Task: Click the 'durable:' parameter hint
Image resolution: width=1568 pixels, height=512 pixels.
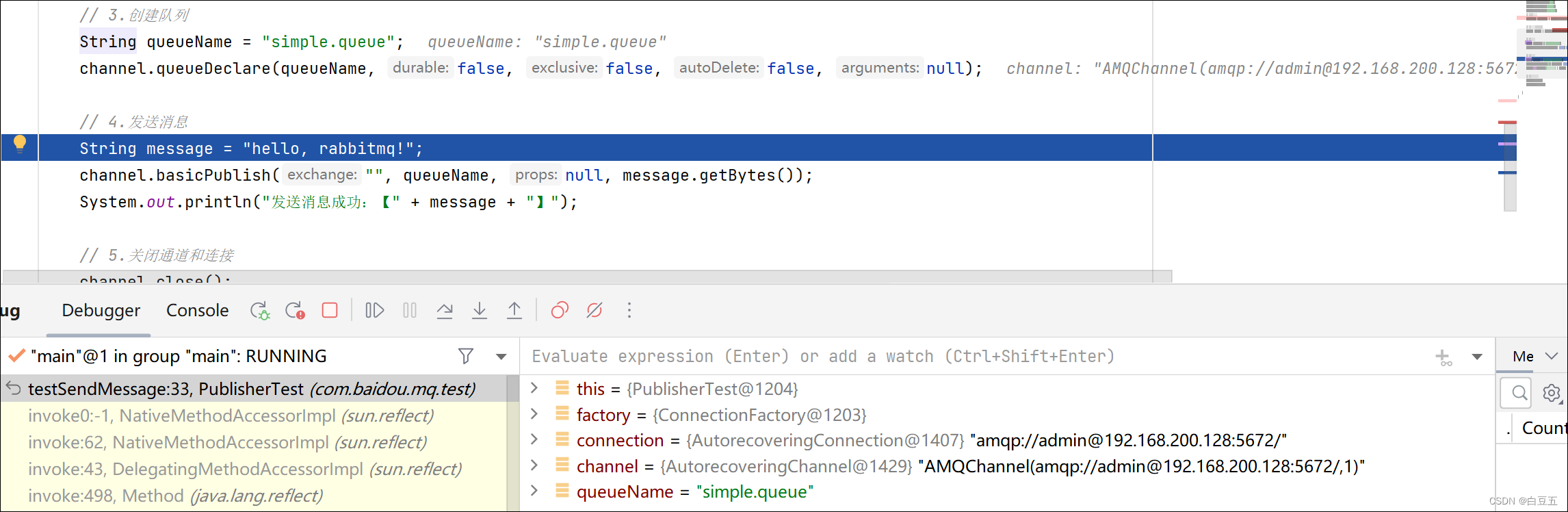Action: point(421,68)
